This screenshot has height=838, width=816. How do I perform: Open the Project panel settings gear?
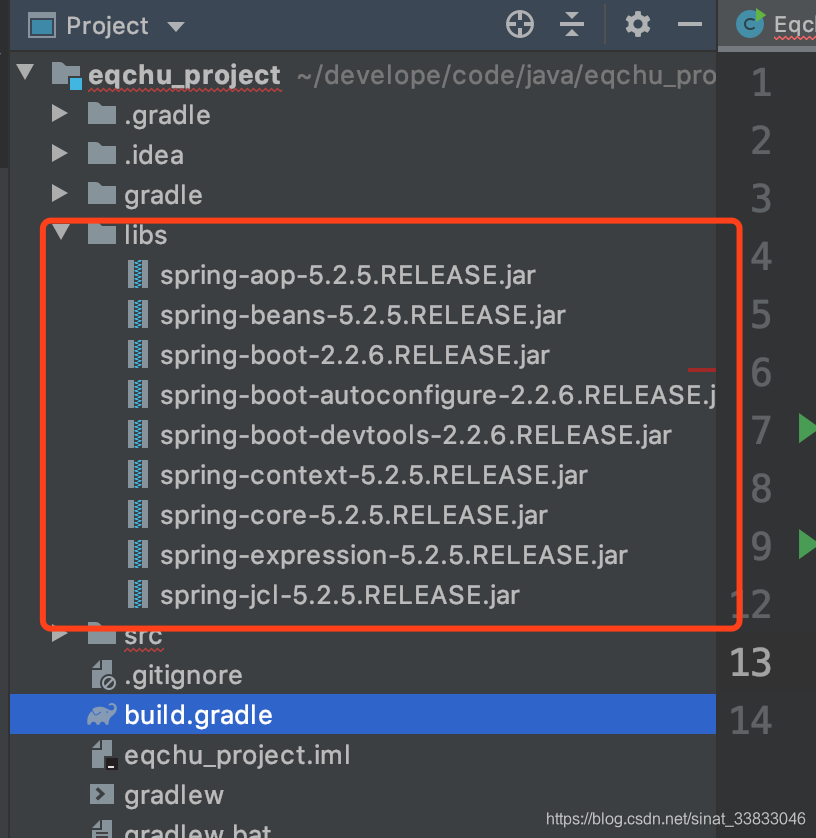(x=638, y=25)
